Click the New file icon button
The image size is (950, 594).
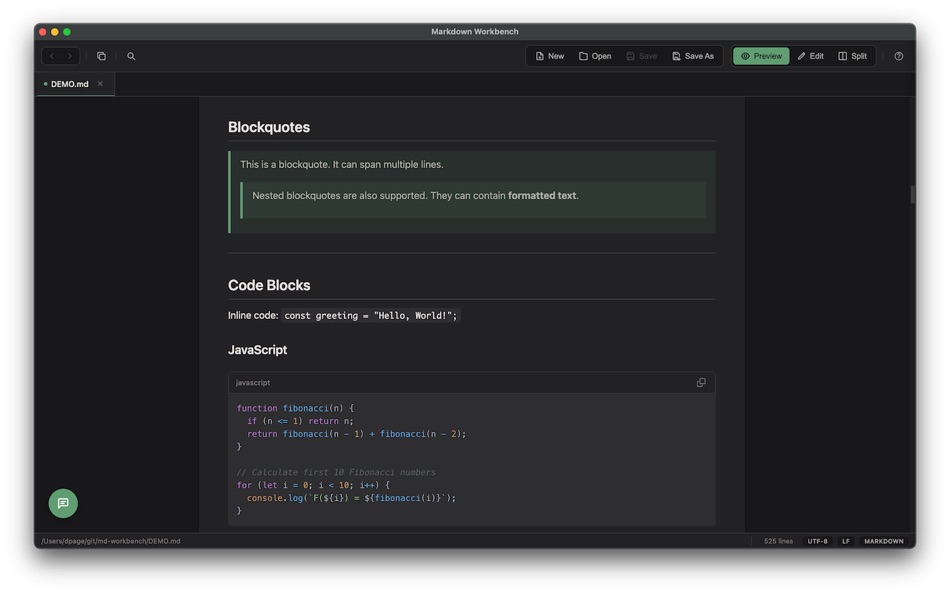(x=548, y=55)
